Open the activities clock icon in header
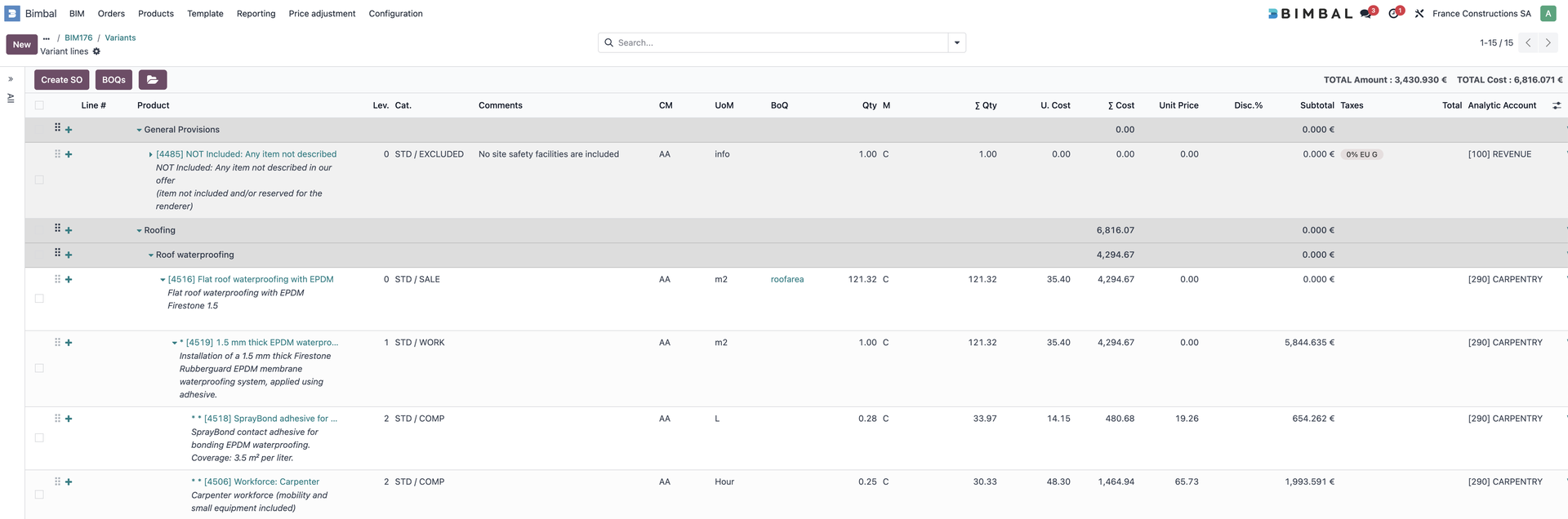The width and height of the screenshot is (1568, 519). point(1394,14)
